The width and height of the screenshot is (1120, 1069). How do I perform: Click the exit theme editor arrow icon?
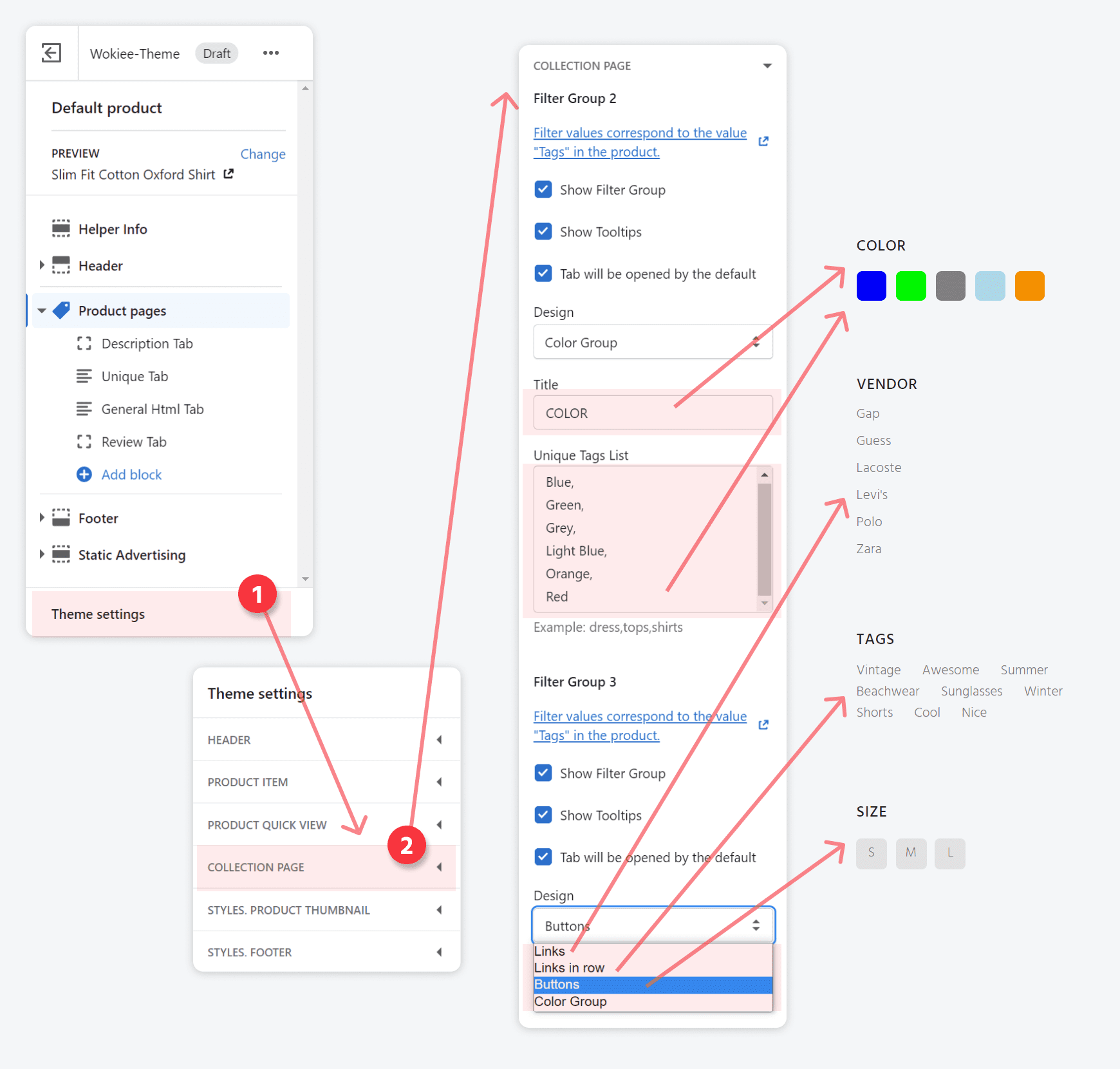(x=51, y=52)
